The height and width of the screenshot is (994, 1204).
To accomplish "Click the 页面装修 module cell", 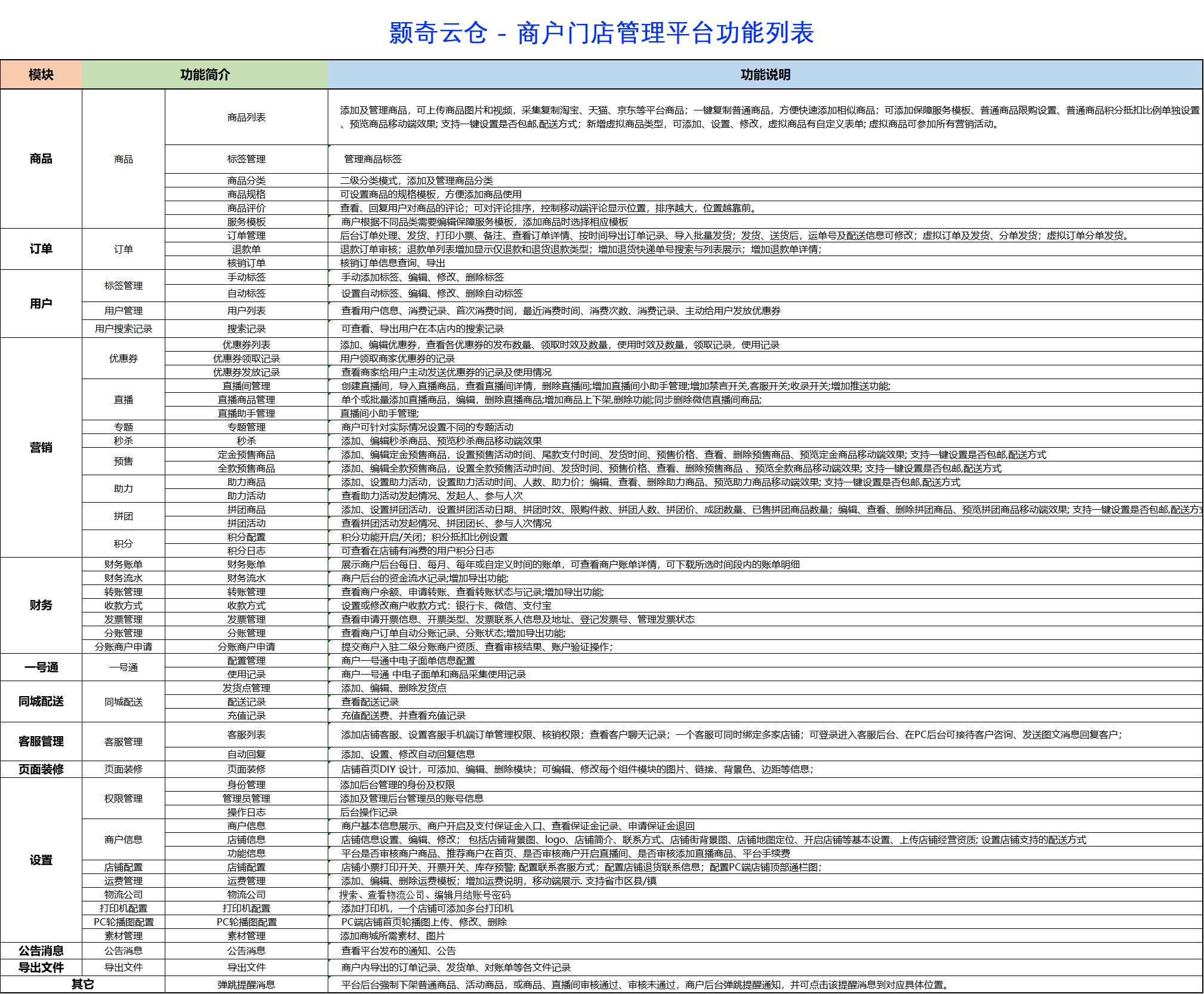I will 41,770.
